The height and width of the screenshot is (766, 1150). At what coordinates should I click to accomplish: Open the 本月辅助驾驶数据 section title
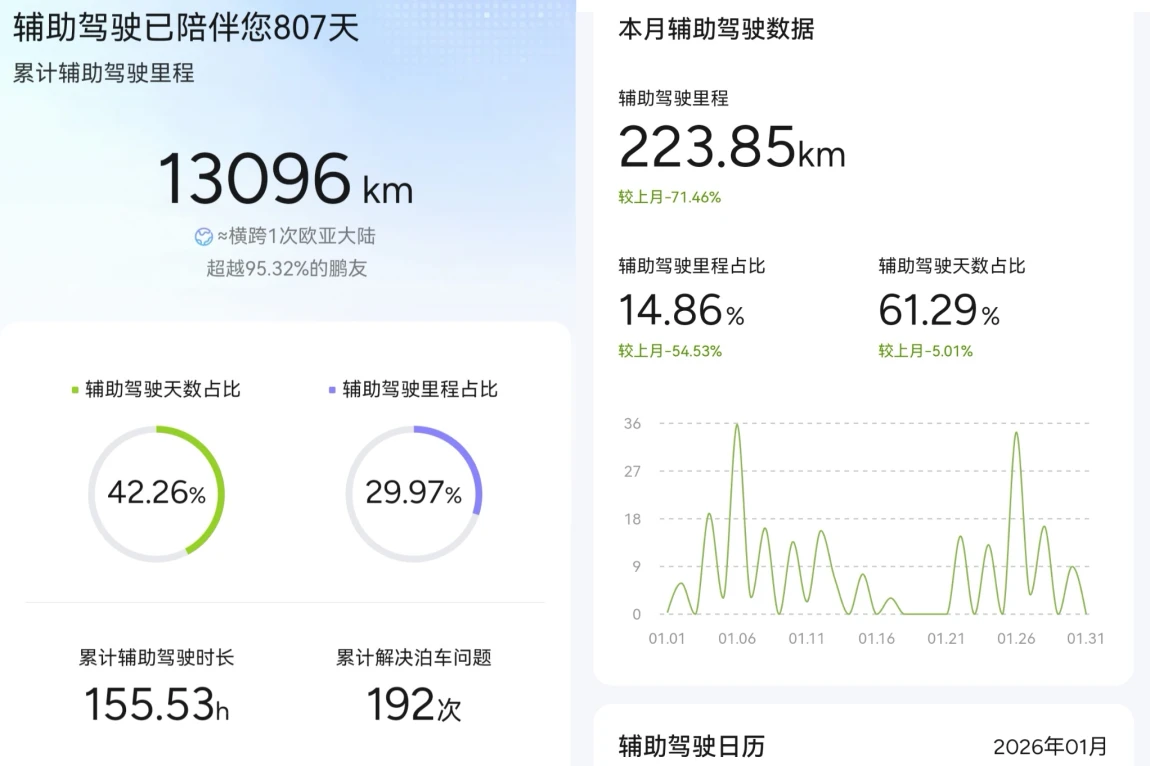(716, 29)
